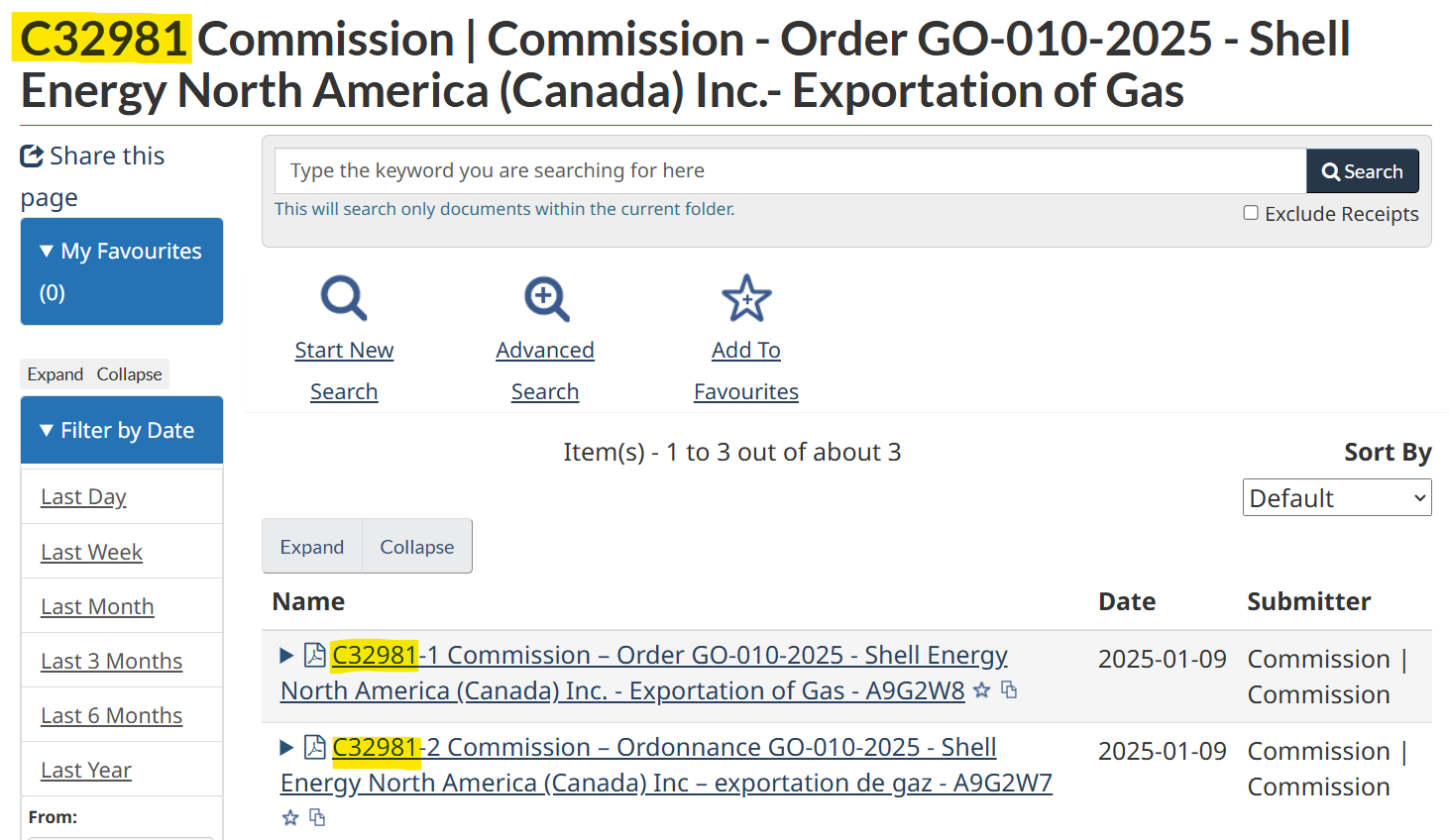Click the From: label in date filter
This screenshot has height=840, width=1449.
tap(53, 817)
